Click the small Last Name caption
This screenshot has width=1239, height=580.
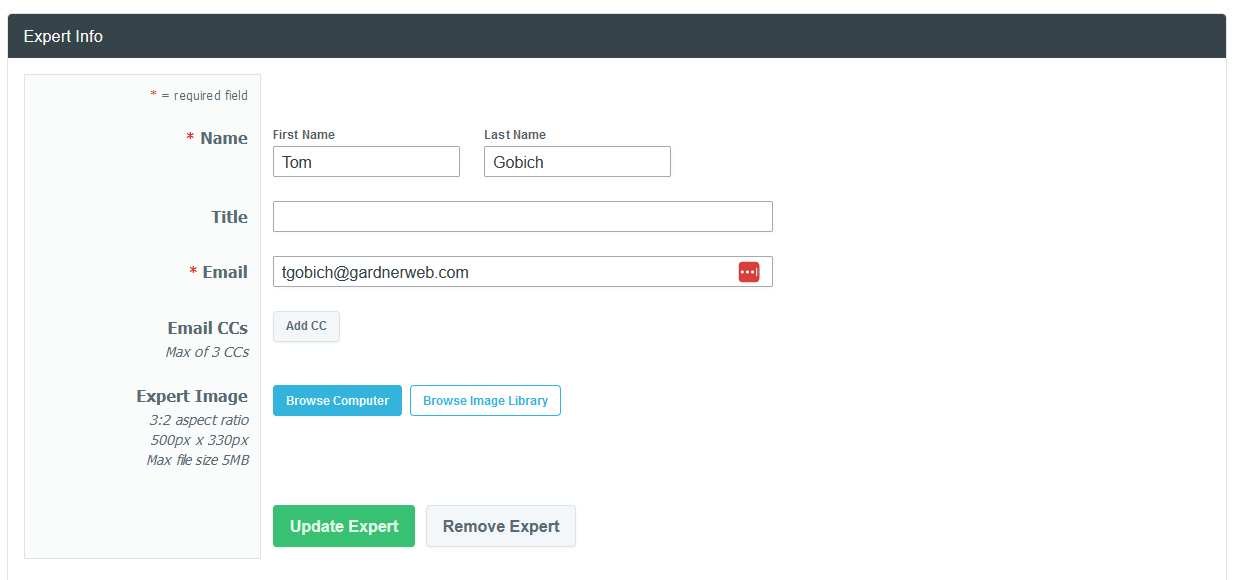click(x=515, y=135)
